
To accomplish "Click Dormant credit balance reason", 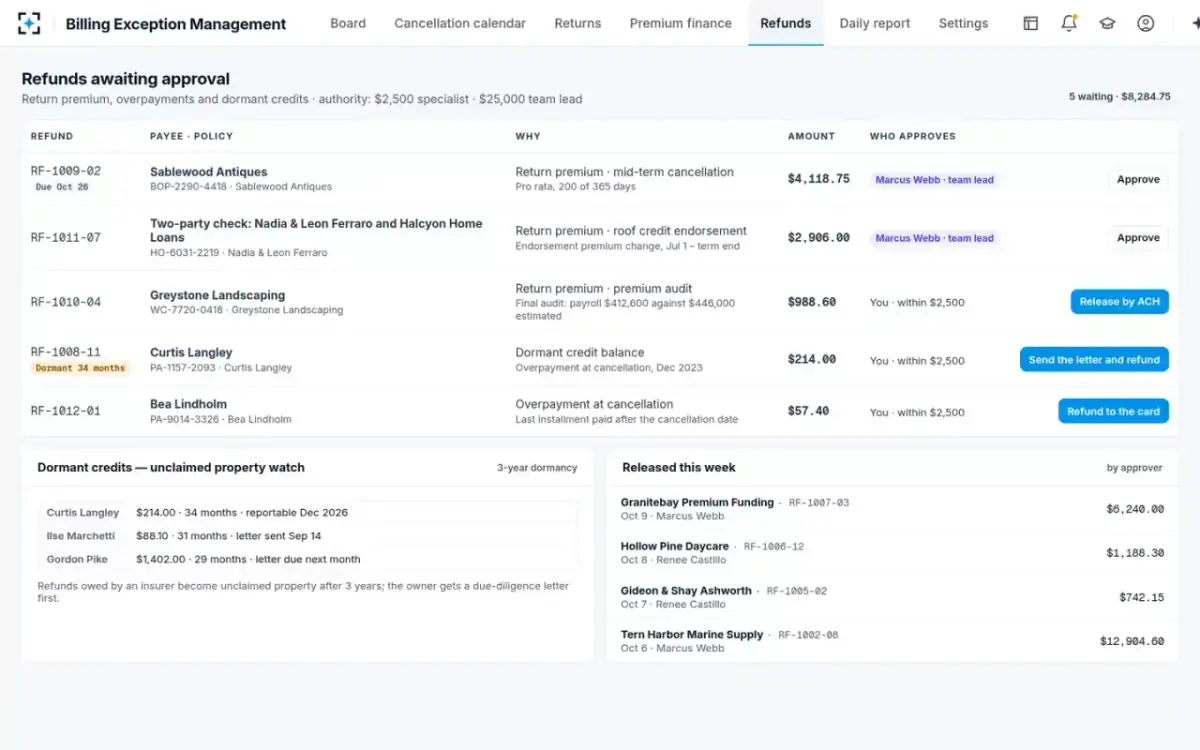I will click(x=580, y=352).
